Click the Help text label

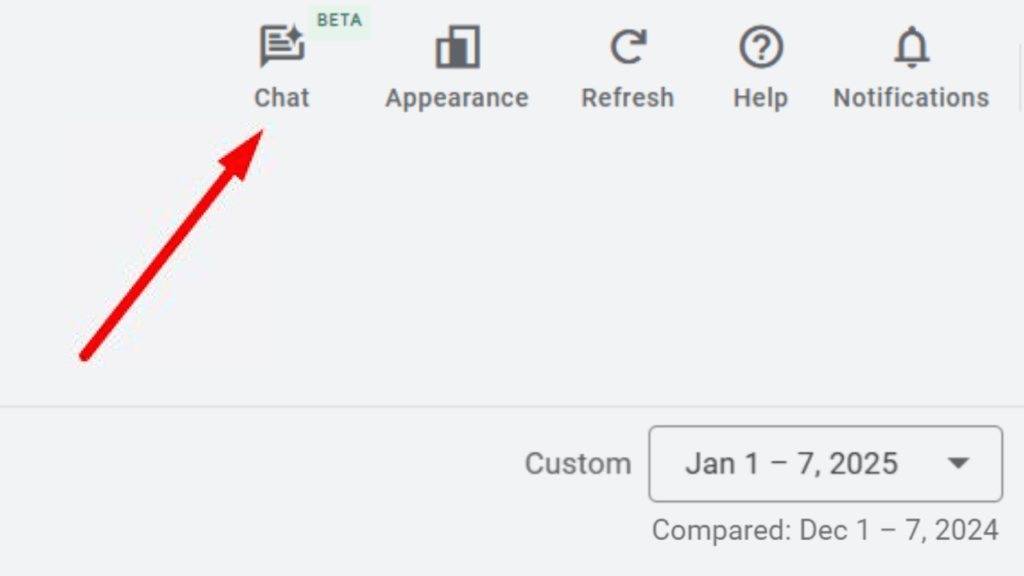point(761,97)
